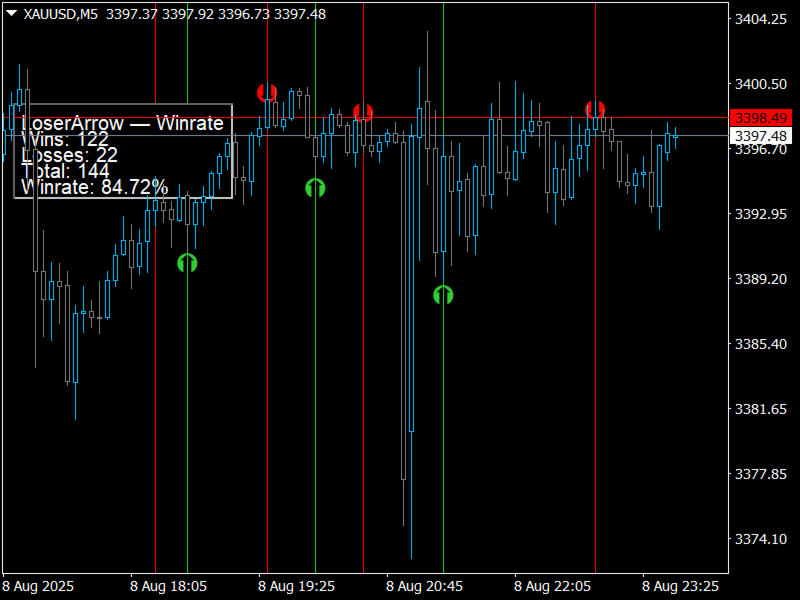Select the second green buy arrow signal

point(315,188)
